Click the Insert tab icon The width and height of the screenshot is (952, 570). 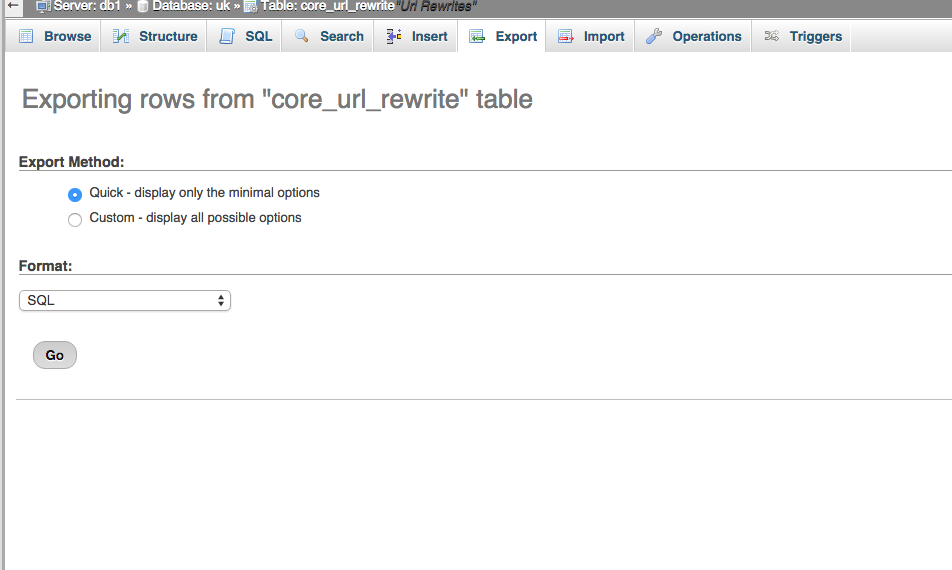coord(393,36)
